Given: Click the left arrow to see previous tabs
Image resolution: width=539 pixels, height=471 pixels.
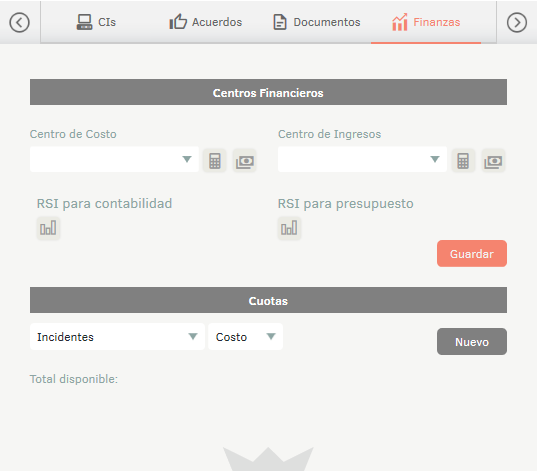Looking at the screenshot, I should (x=19, y=22).
